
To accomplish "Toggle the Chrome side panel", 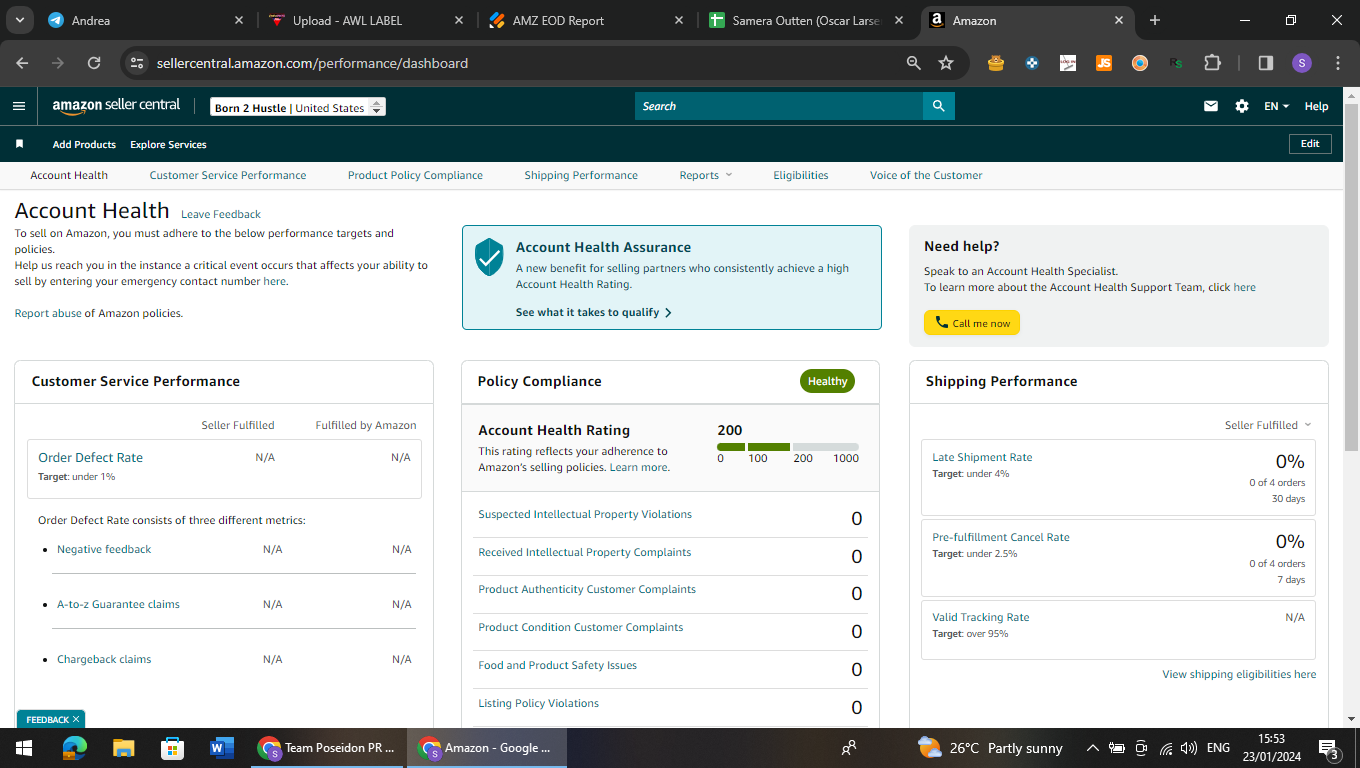I will click(1265, 63).
